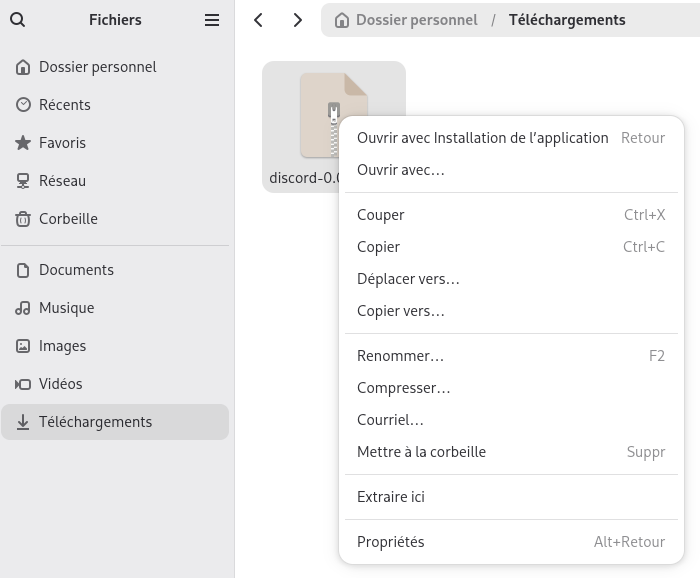
Task: Go forward with the right arrow
Action: (x=297, y=20)
